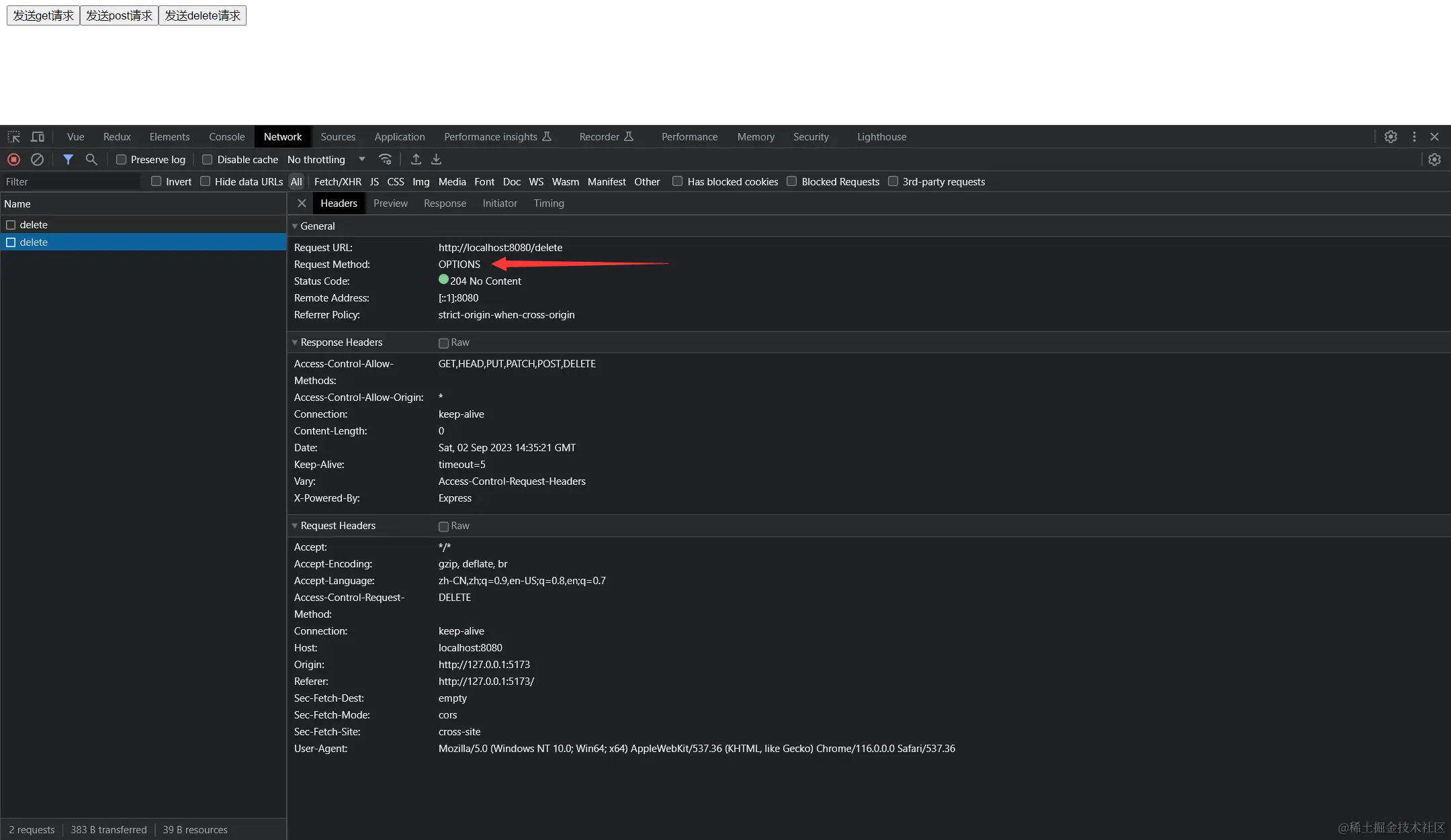This screenshot has height=840, width=1451.
Task: Open the network search magnifier
Action: coord(91,160)
